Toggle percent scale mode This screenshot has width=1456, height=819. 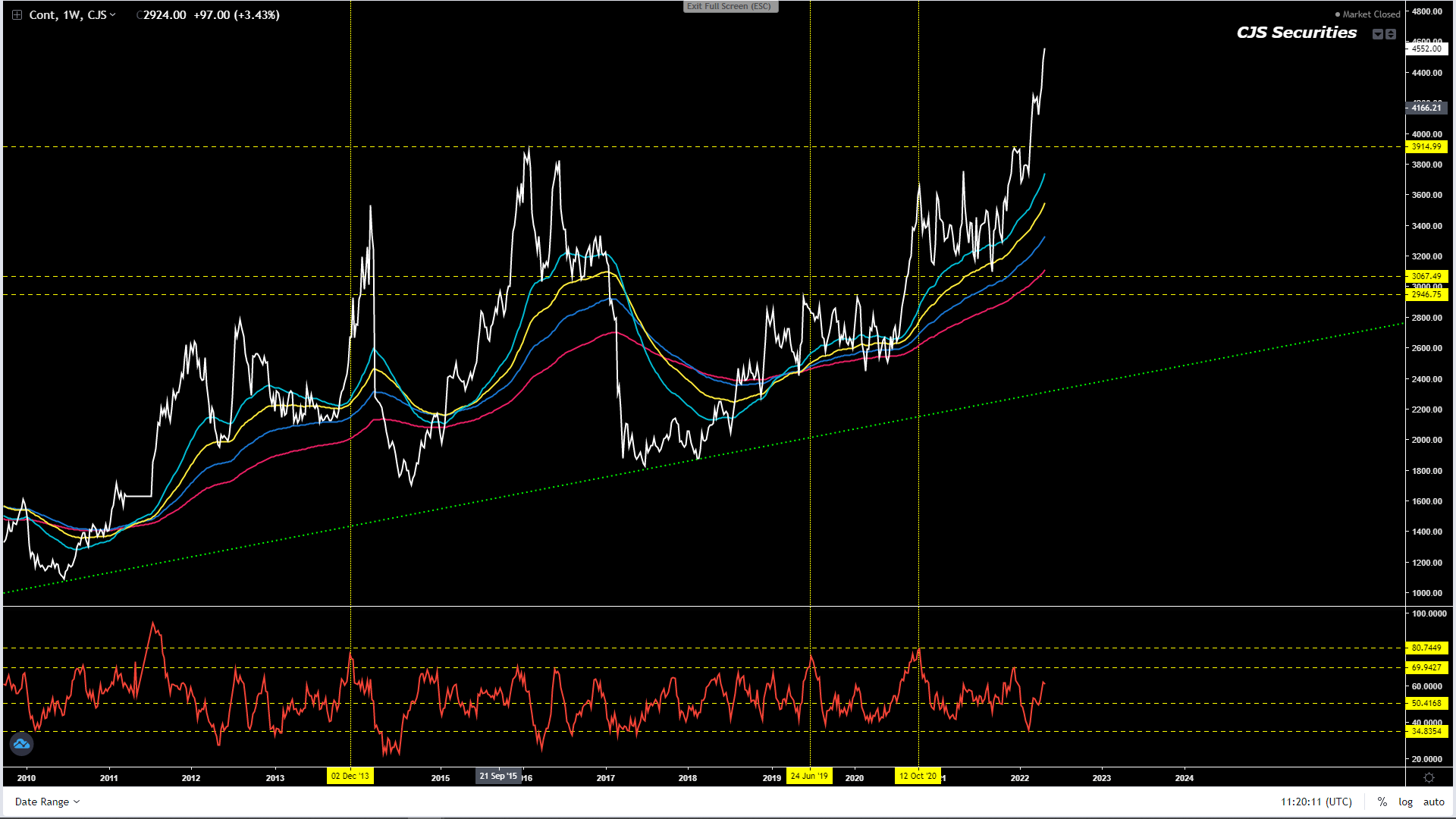tap(1382, 802)
